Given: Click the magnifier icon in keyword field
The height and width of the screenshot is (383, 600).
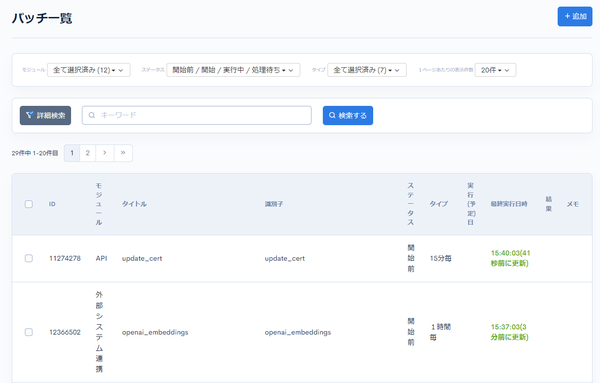Looking at the screenshot, I should 92,115.
